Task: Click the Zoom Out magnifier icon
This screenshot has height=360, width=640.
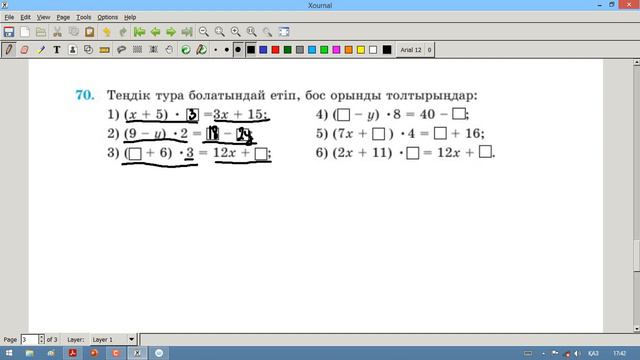Action: [204, 32]
